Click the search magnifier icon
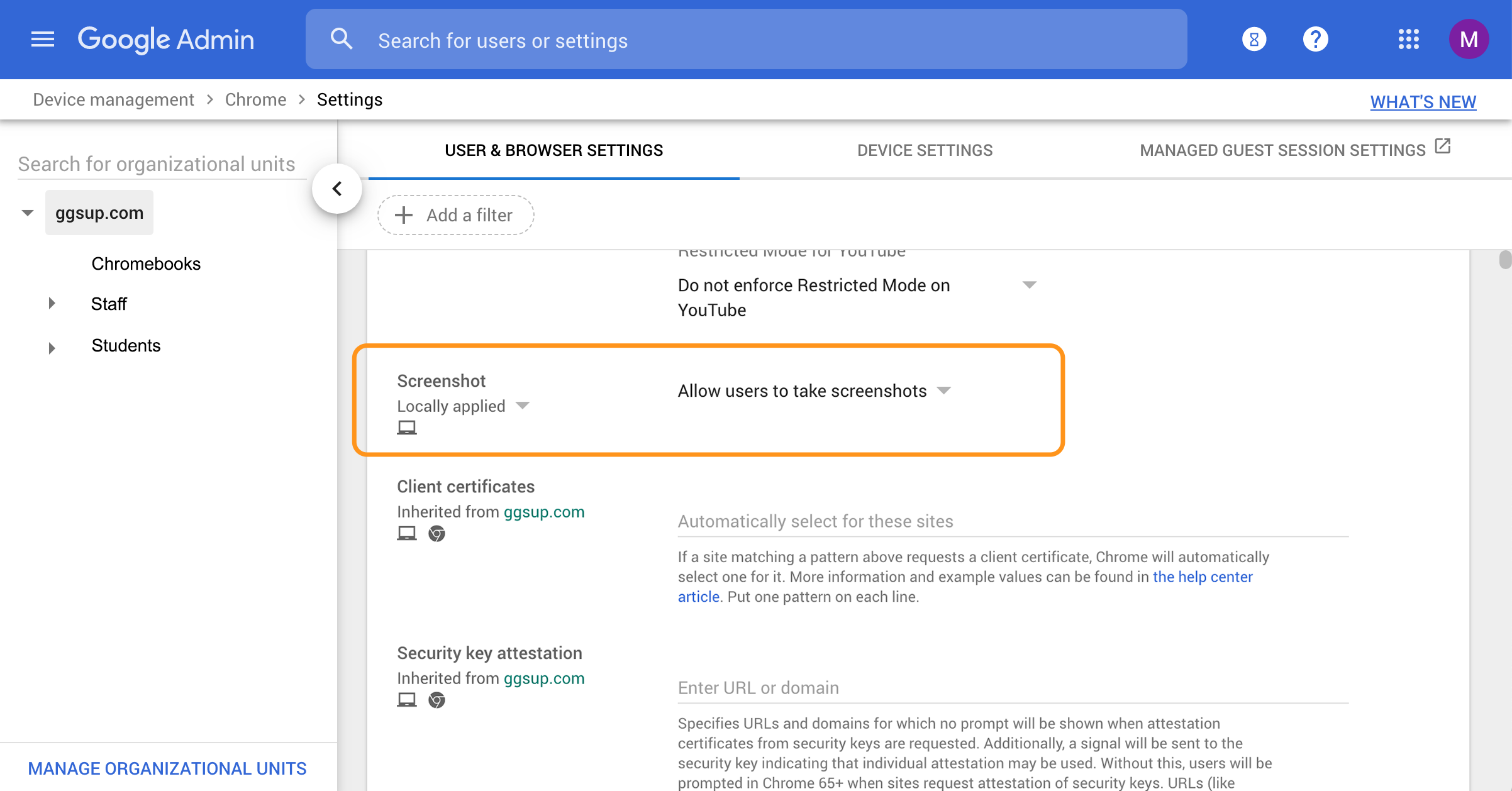Viewport: 1512px width, 791px height. coord(342,40)
